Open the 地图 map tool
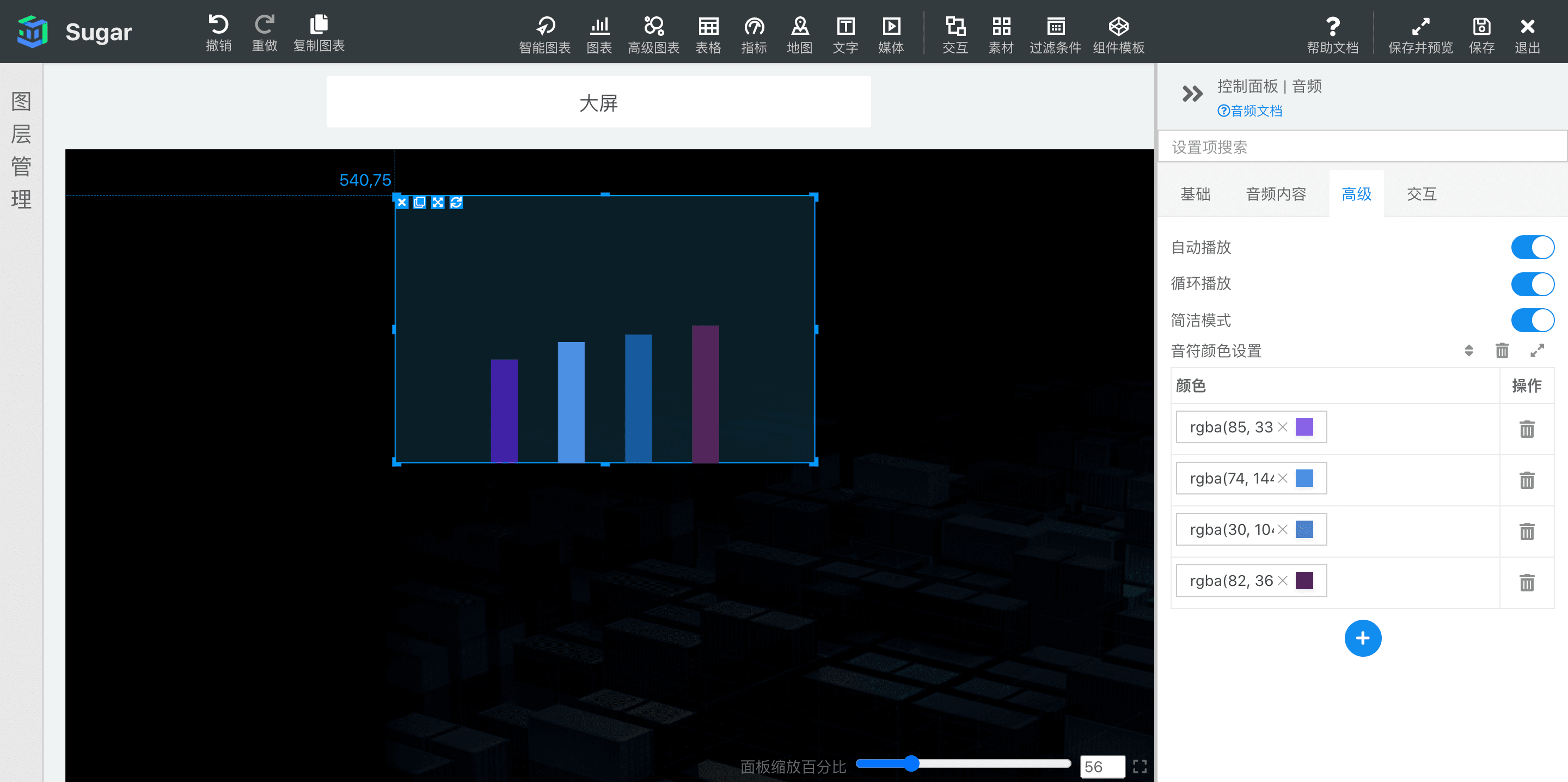Screen dimensions: 1568x782 click(x=799, y=35)
